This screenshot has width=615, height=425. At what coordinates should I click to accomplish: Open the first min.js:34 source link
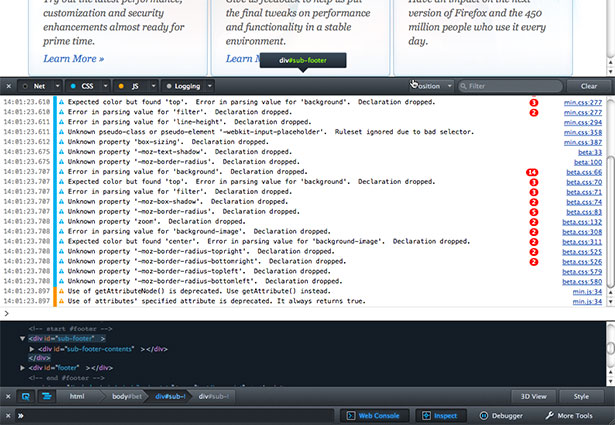pyautogui.click(x=587, y=292)
